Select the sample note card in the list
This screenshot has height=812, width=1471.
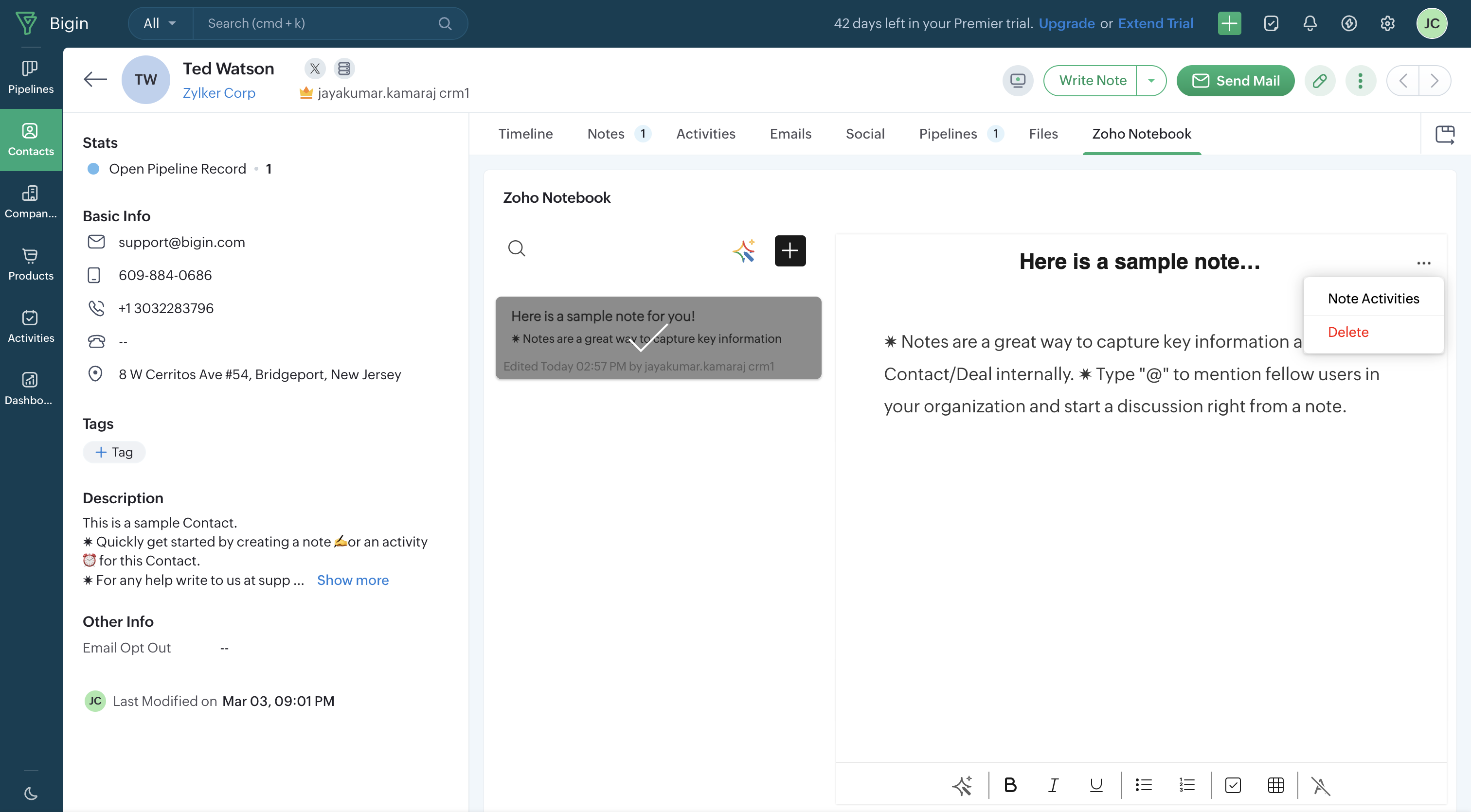pyautogui.click(x=658, y=337)
